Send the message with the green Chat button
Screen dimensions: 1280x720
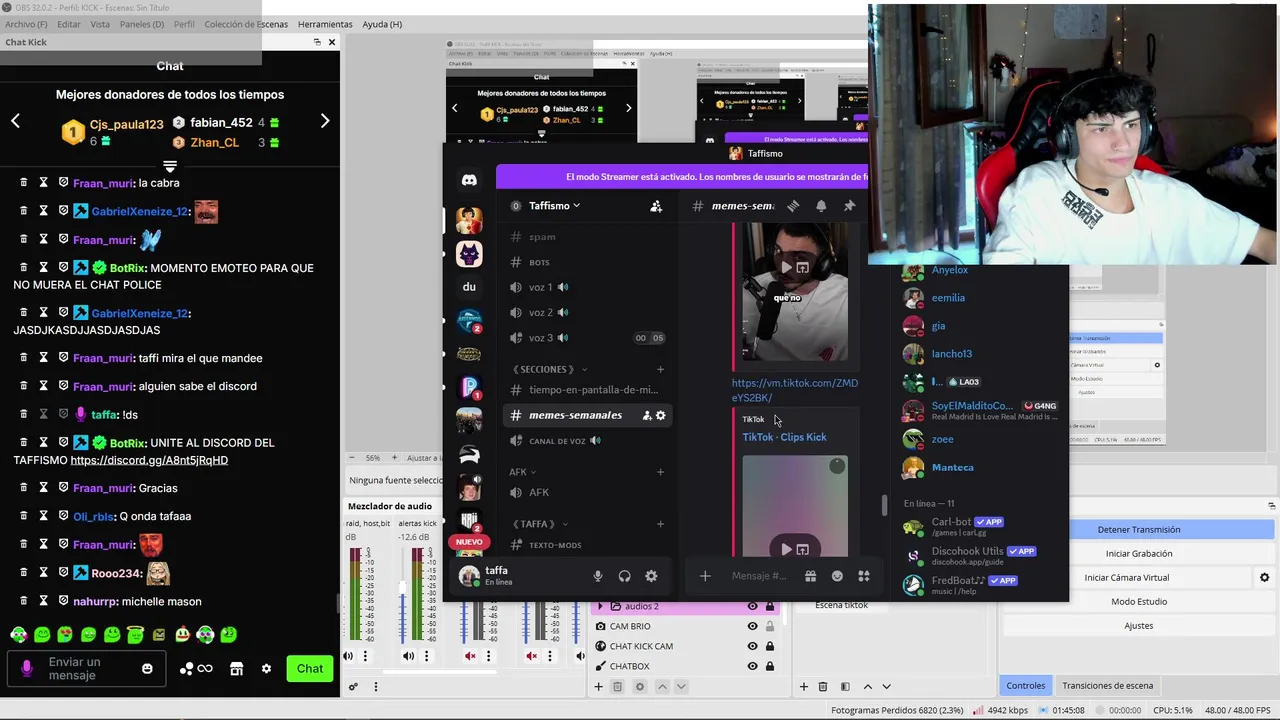[310, 669]
